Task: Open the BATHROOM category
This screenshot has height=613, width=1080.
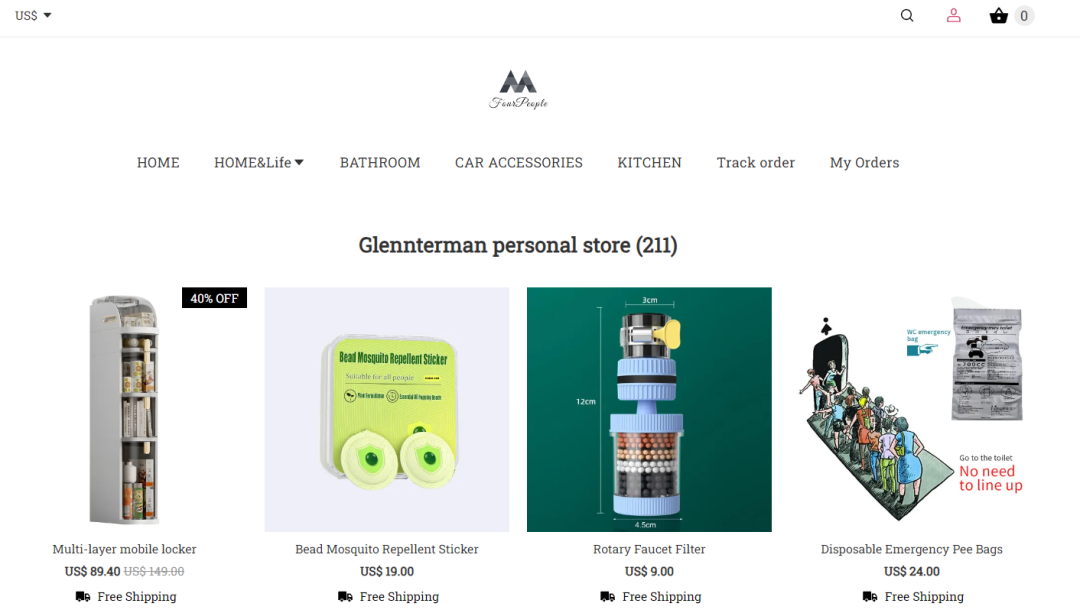Action: point(380,163)
